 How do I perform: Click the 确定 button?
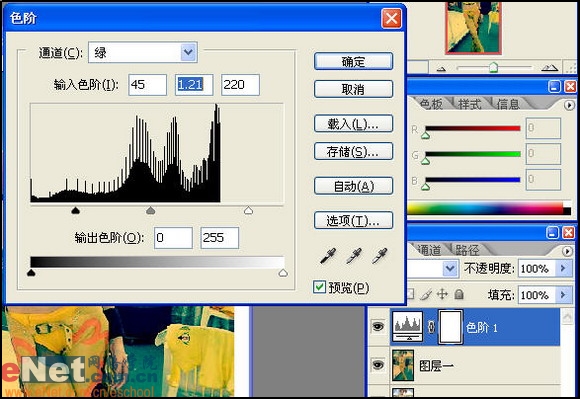tap(353, 61)
